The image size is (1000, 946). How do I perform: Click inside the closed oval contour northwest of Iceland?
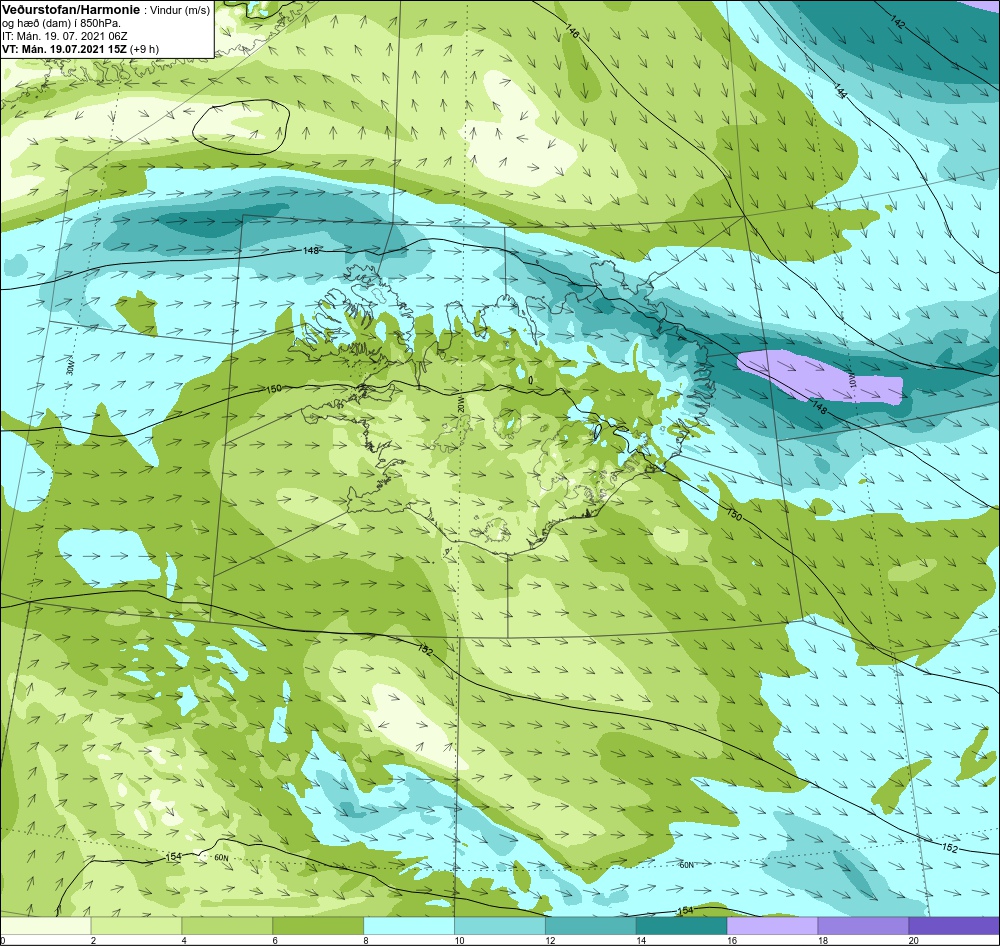pos(241,126)
